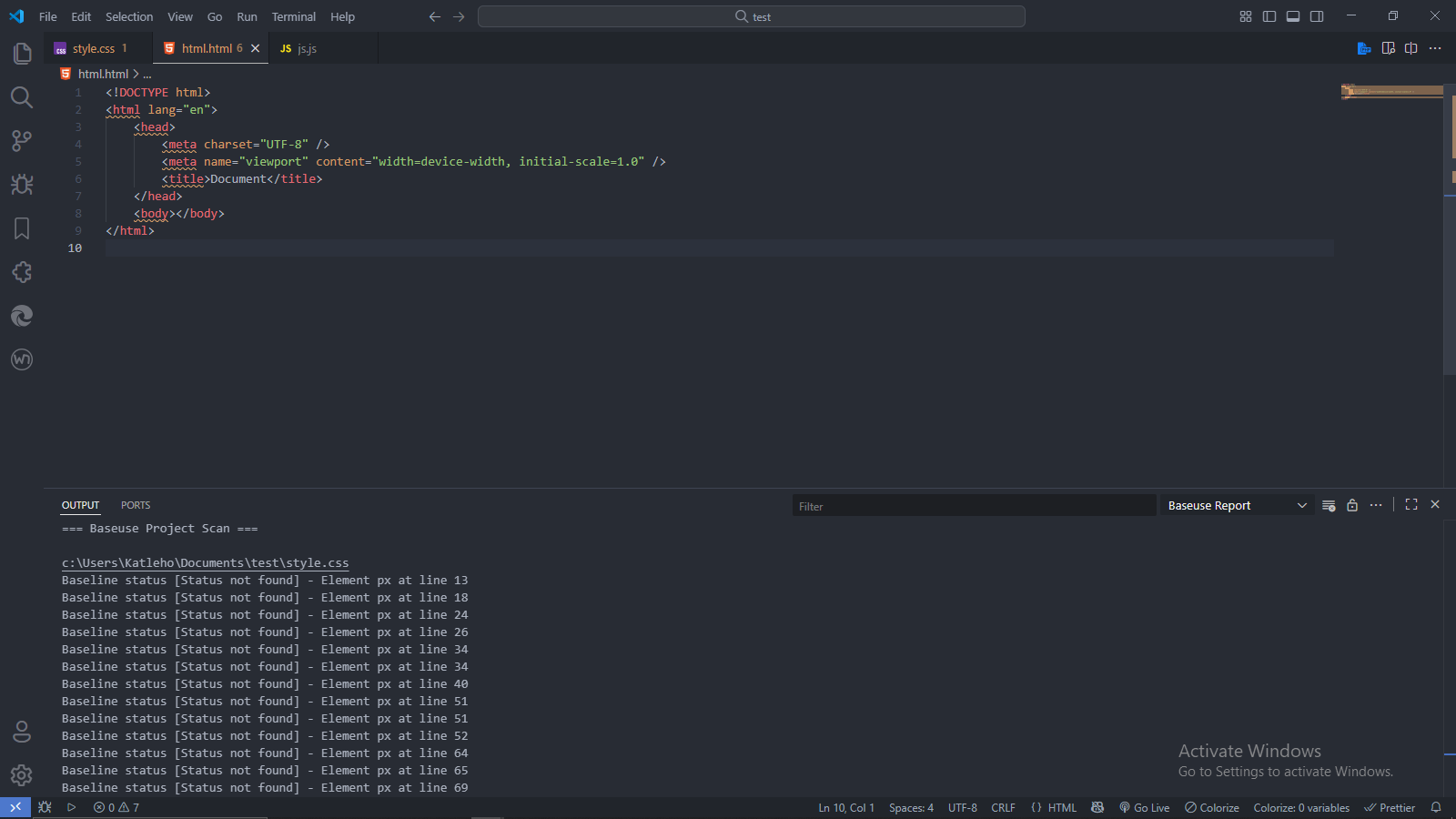Select the OUTPUT panel tab
The height and width of the screenshot is (819, 1456).
(x=80, y=505)
